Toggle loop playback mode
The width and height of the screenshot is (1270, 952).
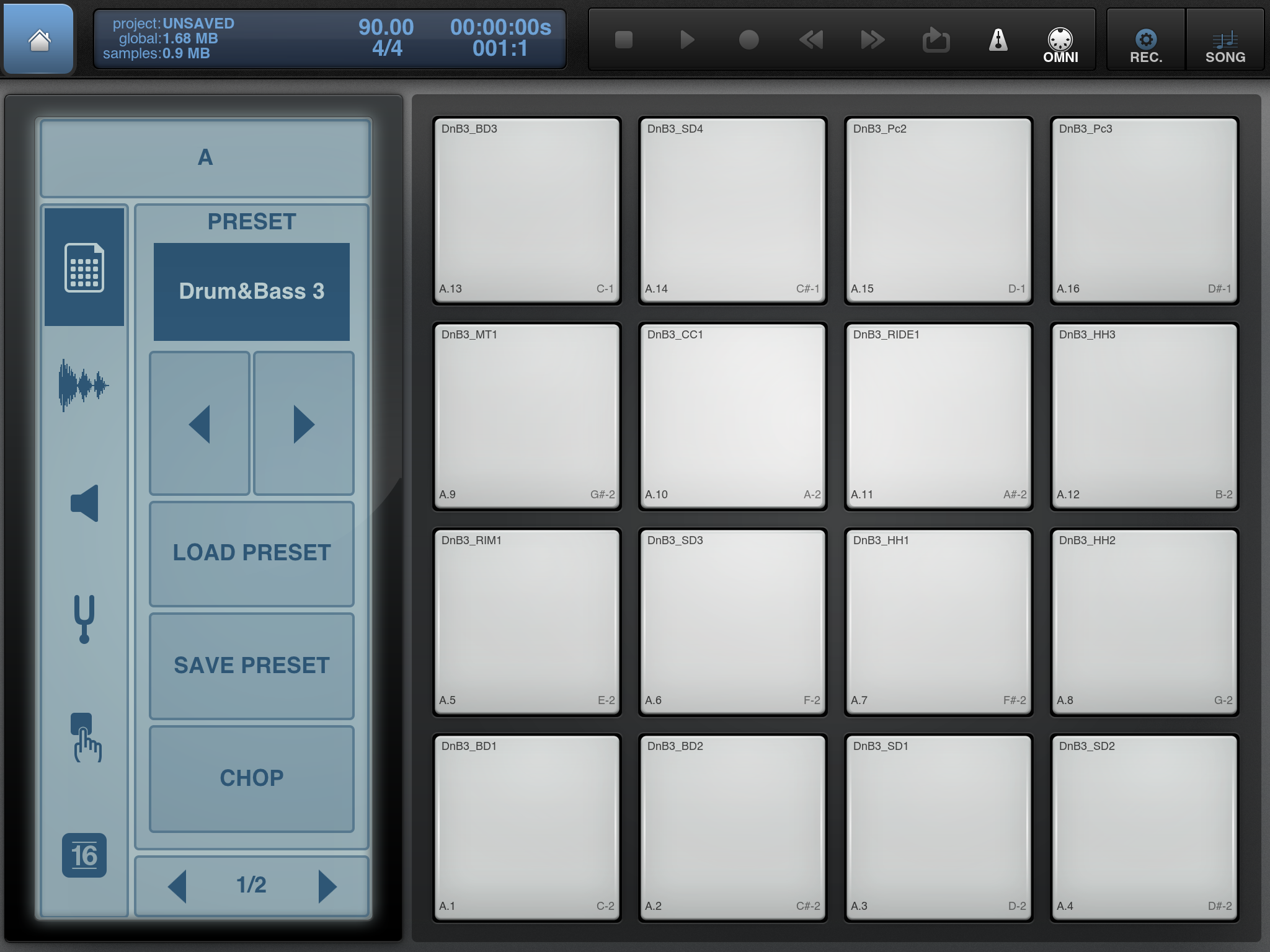pyautogui.click(x=936, y=40)
